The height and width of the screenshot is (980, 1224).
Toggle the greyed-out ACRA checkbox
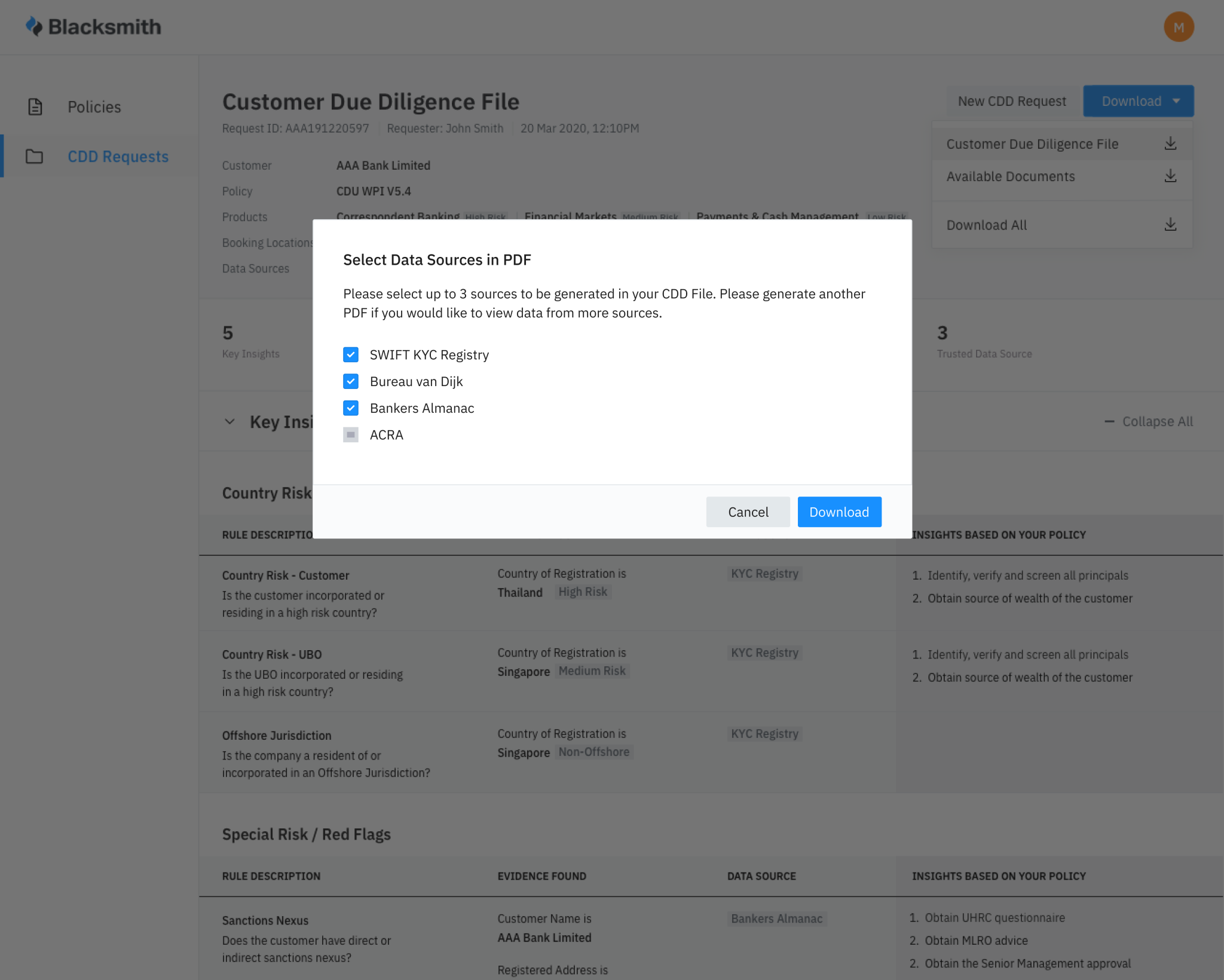point(351,435)
